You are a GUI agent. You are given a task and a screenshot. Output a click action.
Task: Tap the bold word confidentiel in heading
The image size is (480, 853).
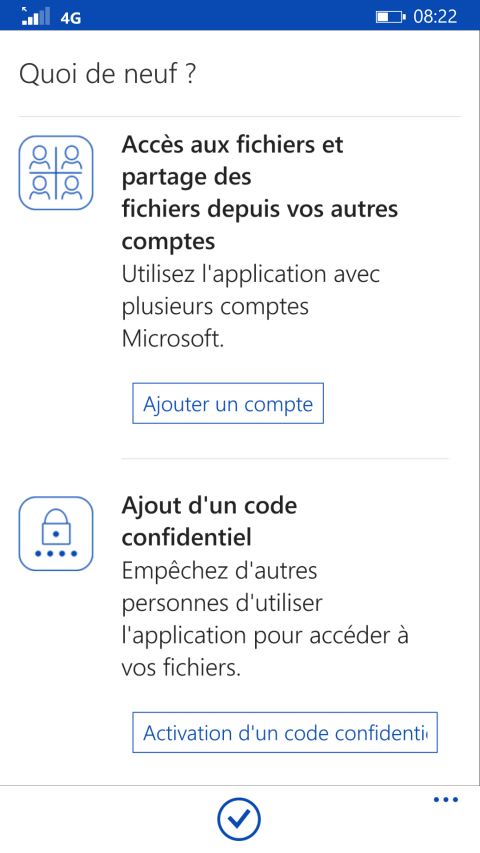pyautogui.click(x=187, y=537)
